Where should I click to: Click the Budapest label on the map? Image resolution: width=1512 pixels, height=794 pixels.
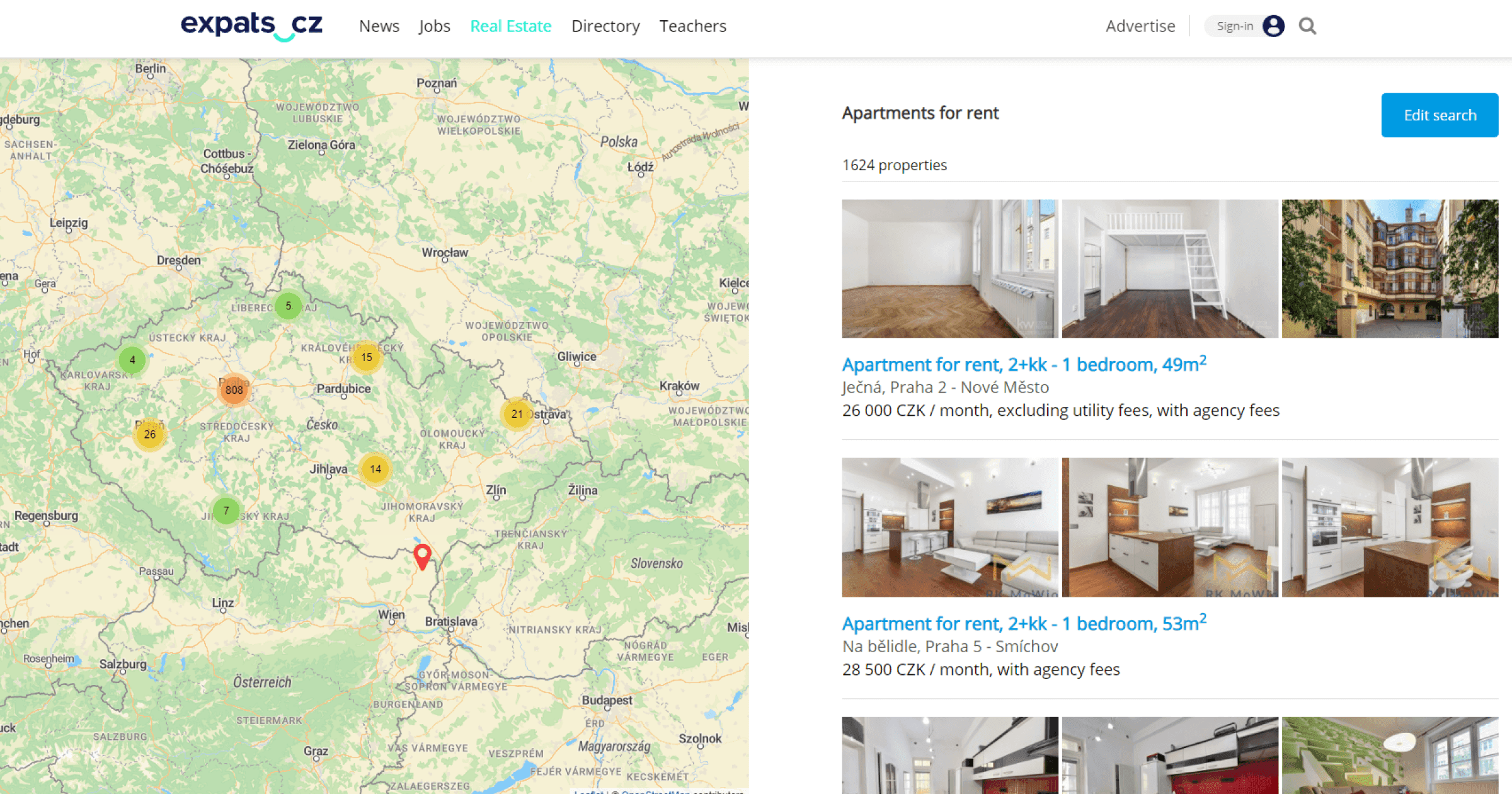pyautogui.click(x=607, y=700)
